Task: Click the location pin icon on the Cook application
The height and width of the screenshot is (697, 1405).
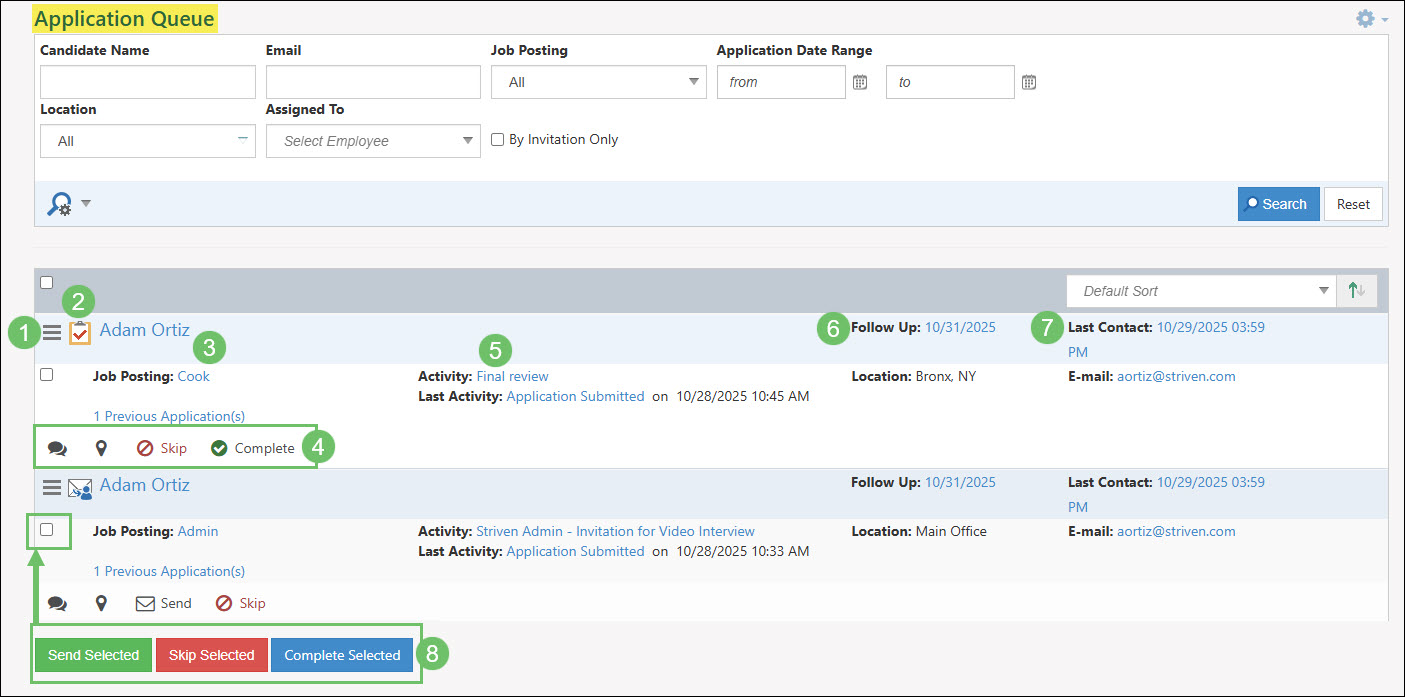Action: (101, 447)
